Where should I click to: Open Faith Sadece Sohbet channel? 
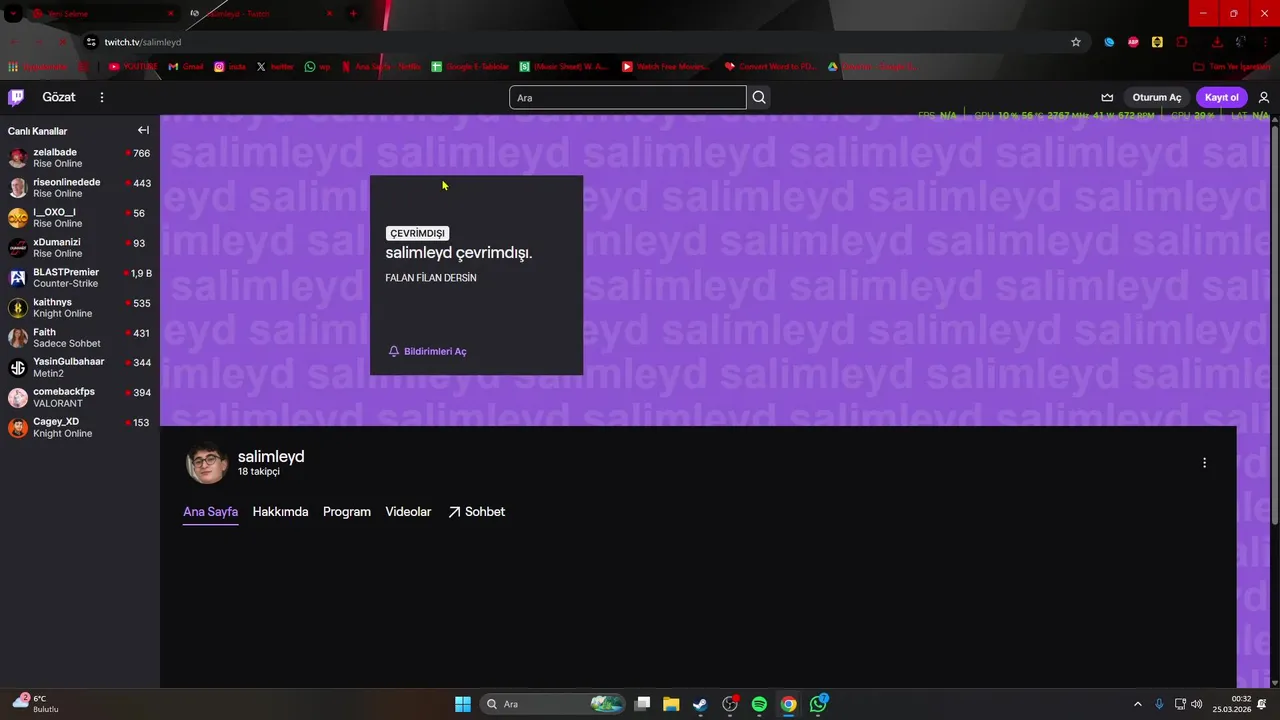(x=79, y=338)
